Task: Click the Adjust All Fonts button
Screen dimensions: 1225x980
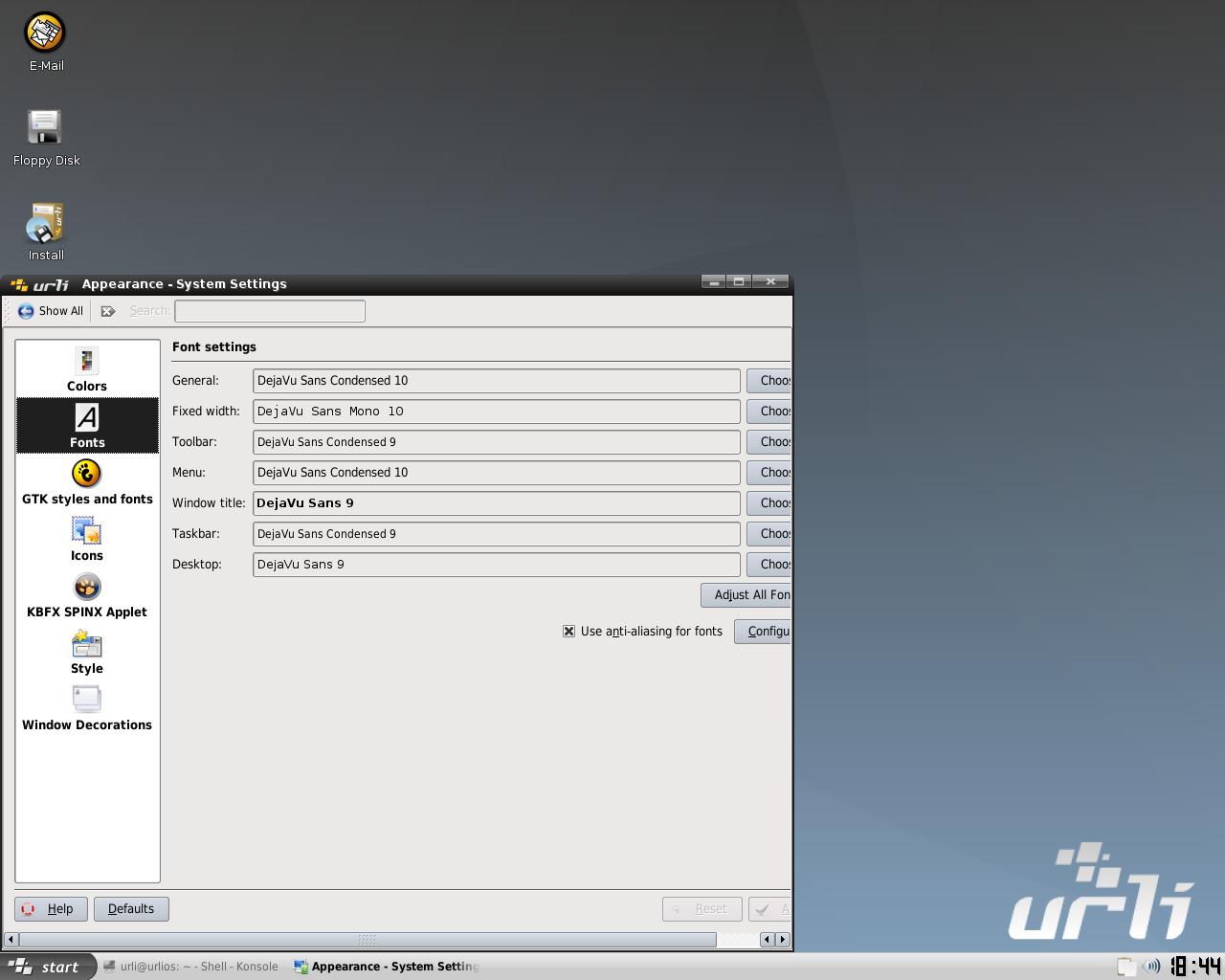Action: [x=746, y=595]
